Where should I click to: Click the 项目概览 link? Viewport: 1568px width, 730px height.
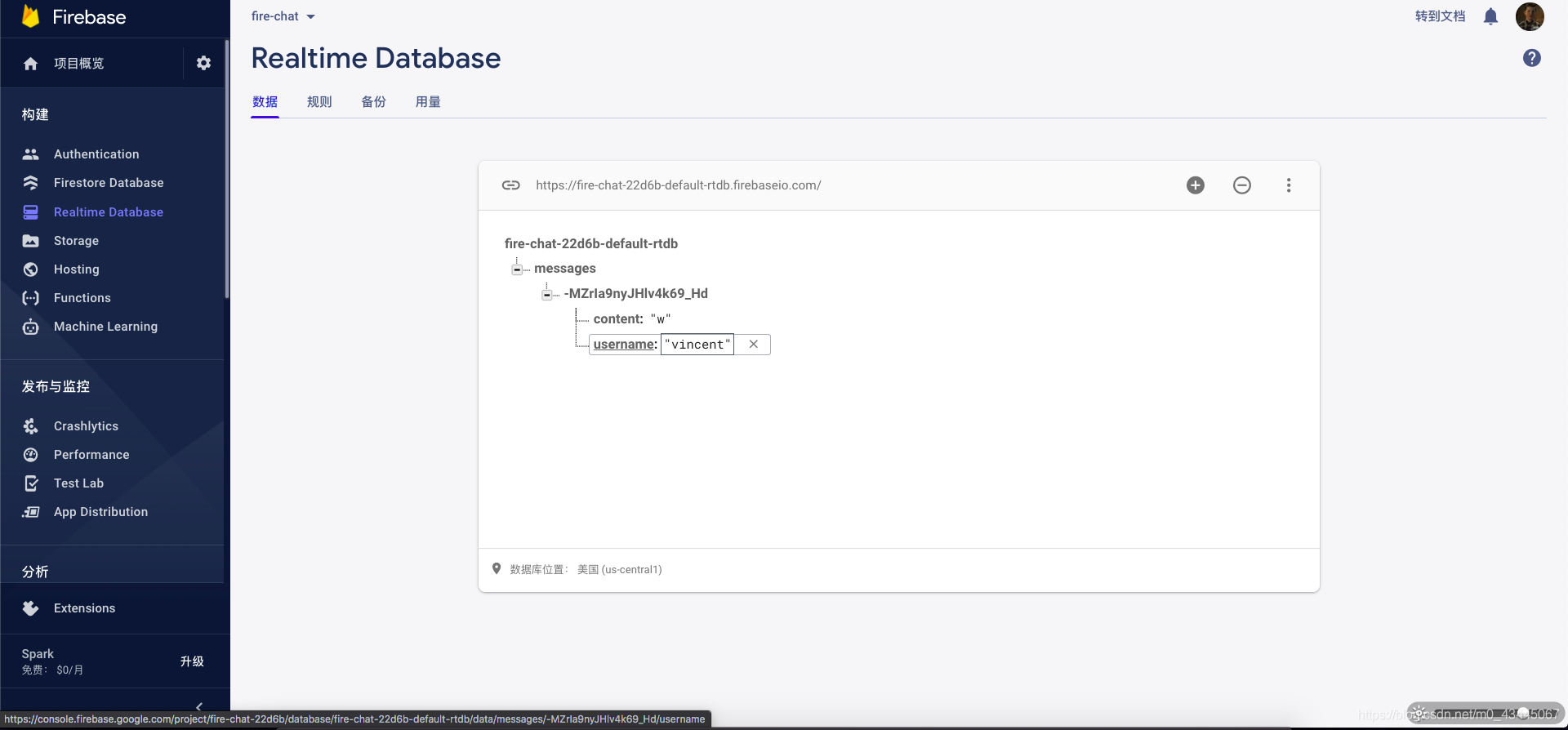point(78,64)
